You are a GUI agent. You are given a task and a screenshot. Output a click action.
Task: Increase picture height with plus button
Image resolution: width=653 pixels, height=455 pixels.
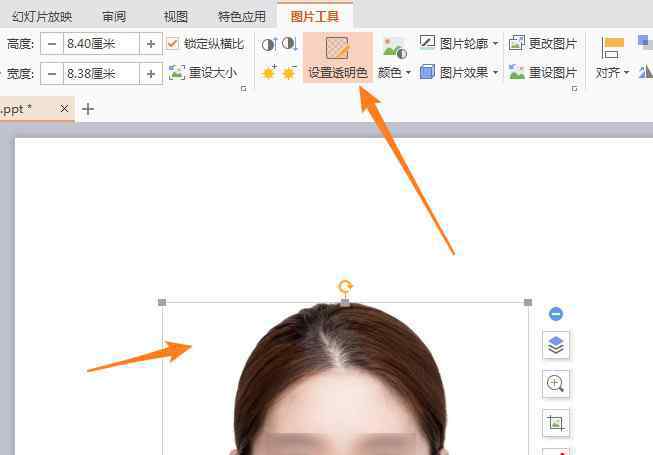pos(151,44)
